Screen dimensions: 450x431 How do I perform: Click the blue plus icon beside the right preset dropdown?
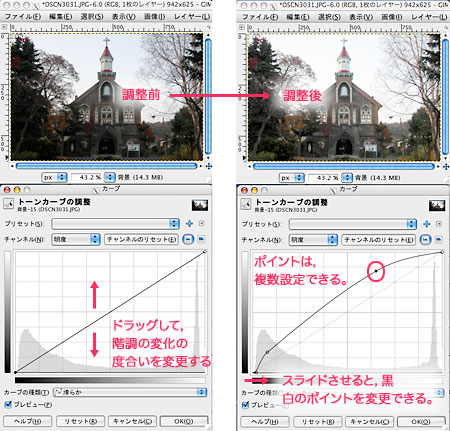click(427, 224)
